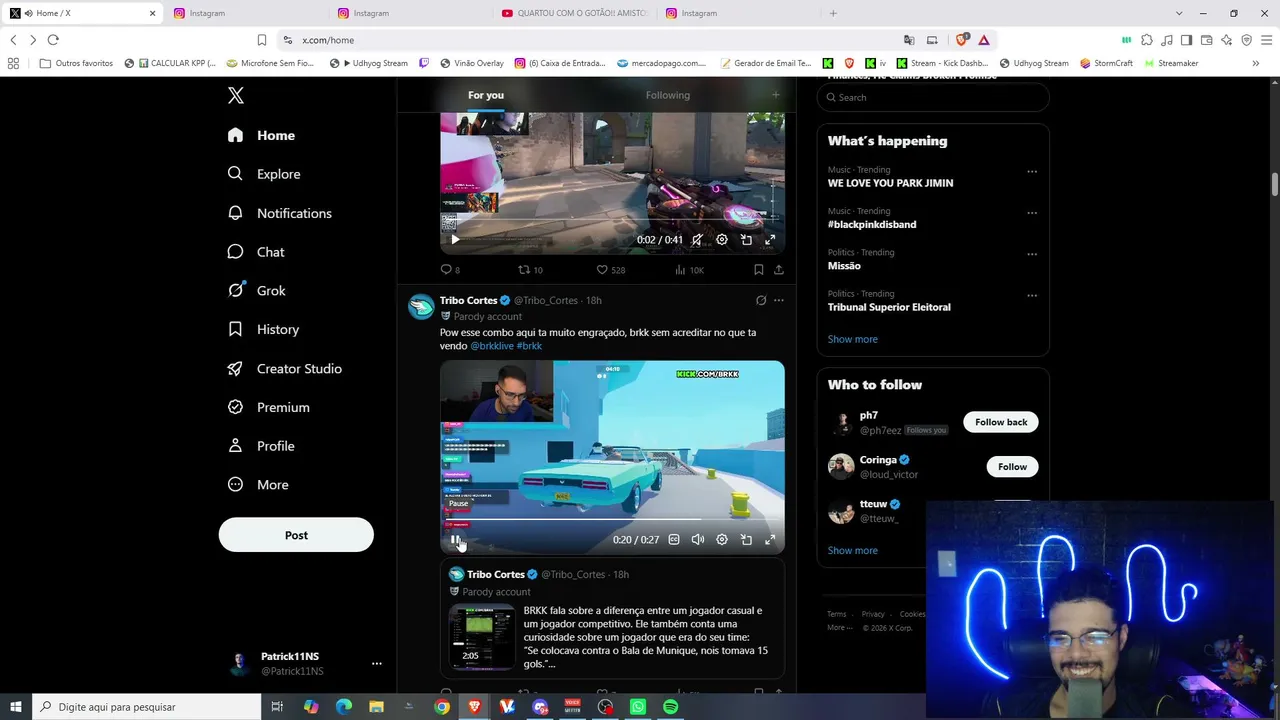The width and height of the screenshot is (1280, 720).
Task: Click the X logo in sidebar
Action: tap(236, 96)
